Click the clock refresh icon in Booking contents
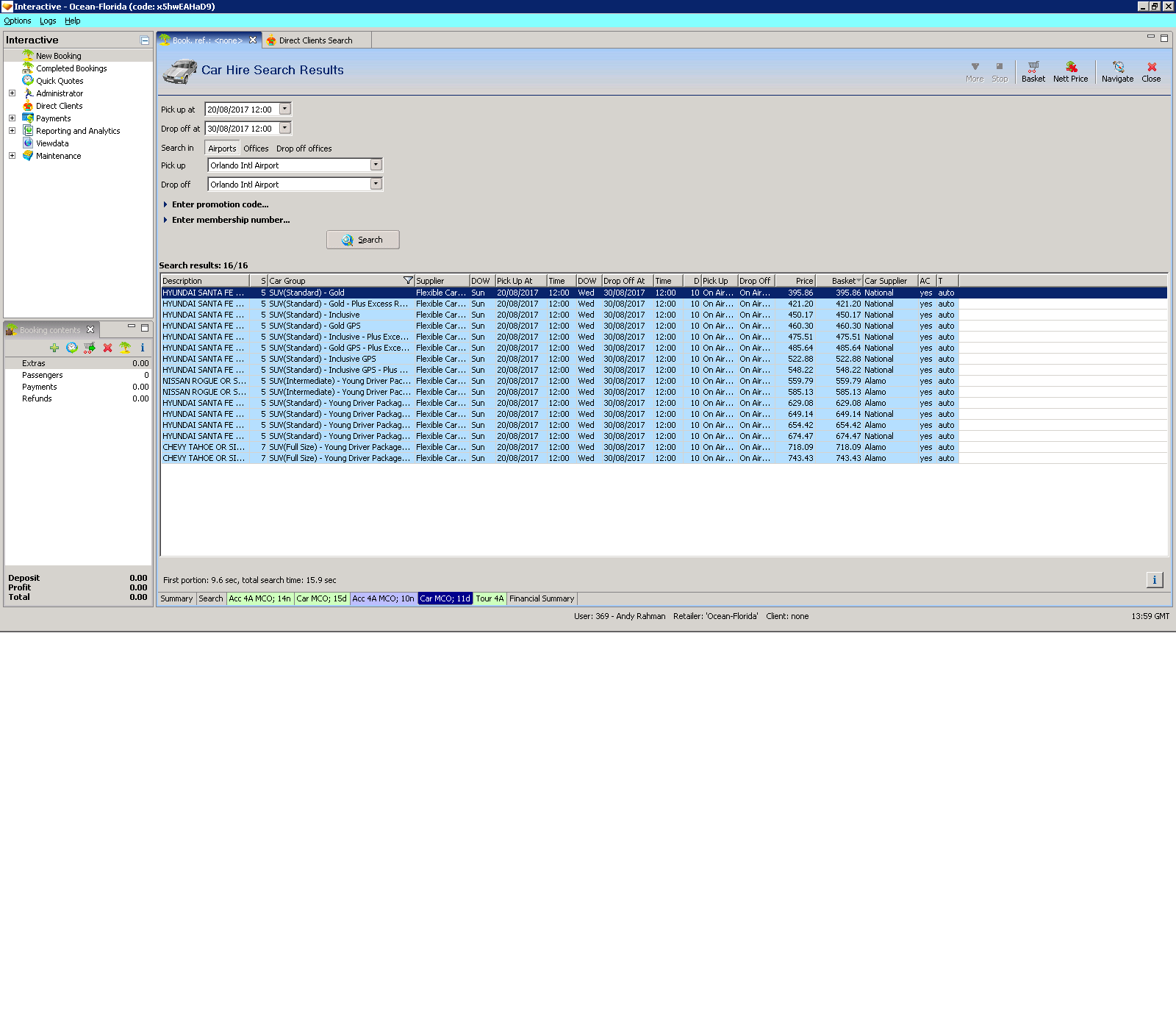This screenshot has width=1176, height=1030. (x=72, y=348)
